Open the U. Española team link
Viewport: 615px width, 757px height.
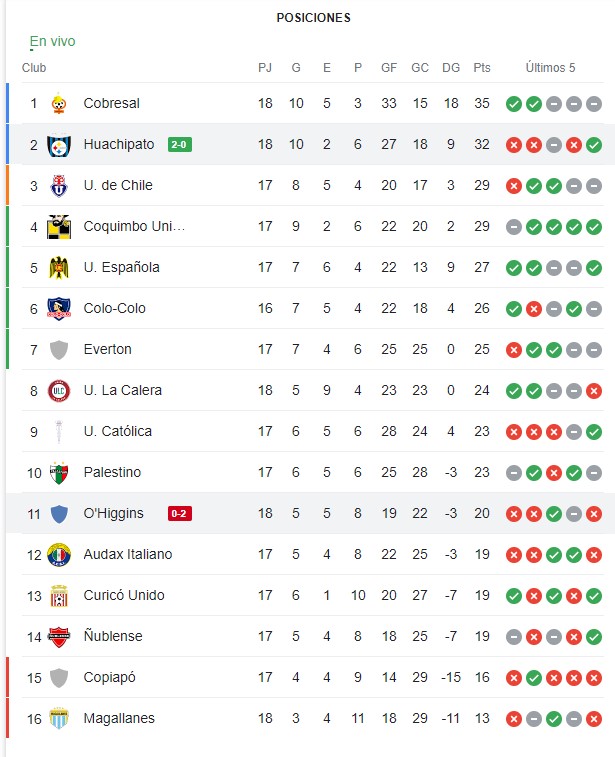pos(121,267)
